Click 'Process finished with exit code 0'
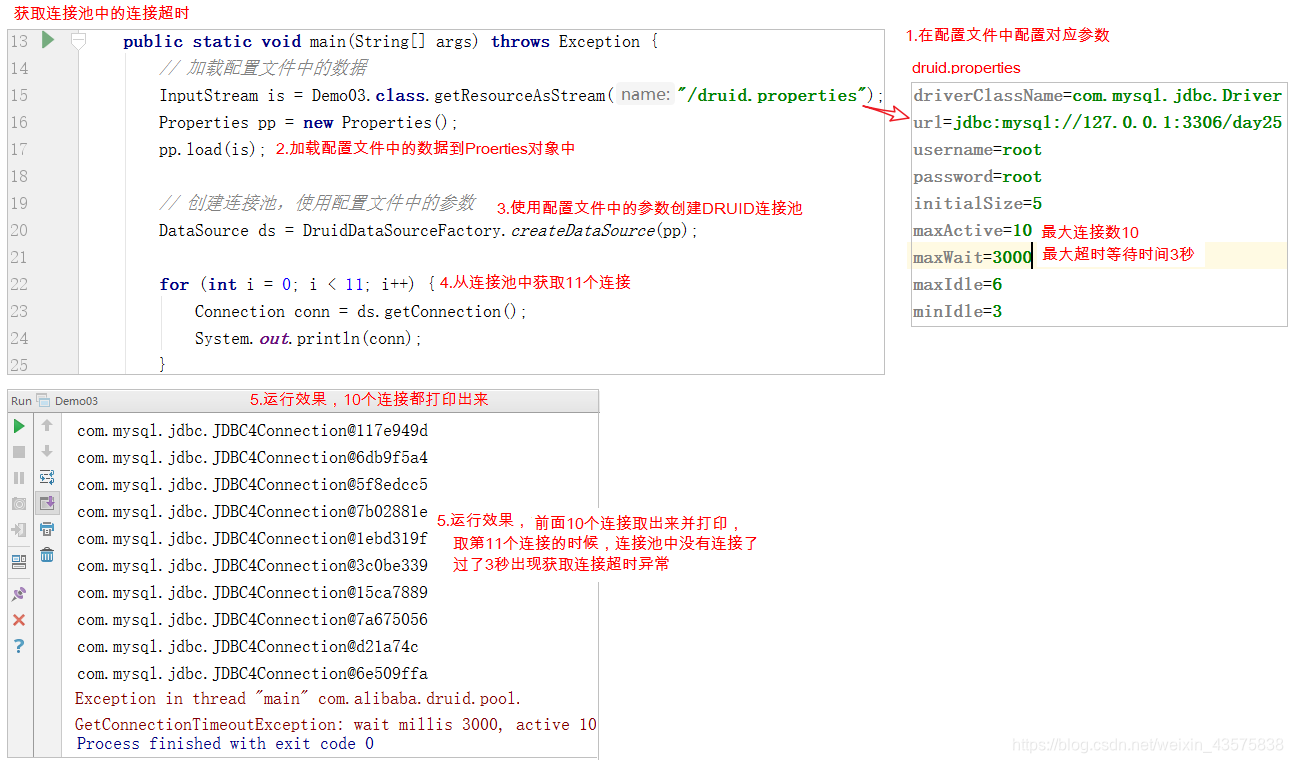This screenshot has height=763, width=1293. tap(225, 744)
